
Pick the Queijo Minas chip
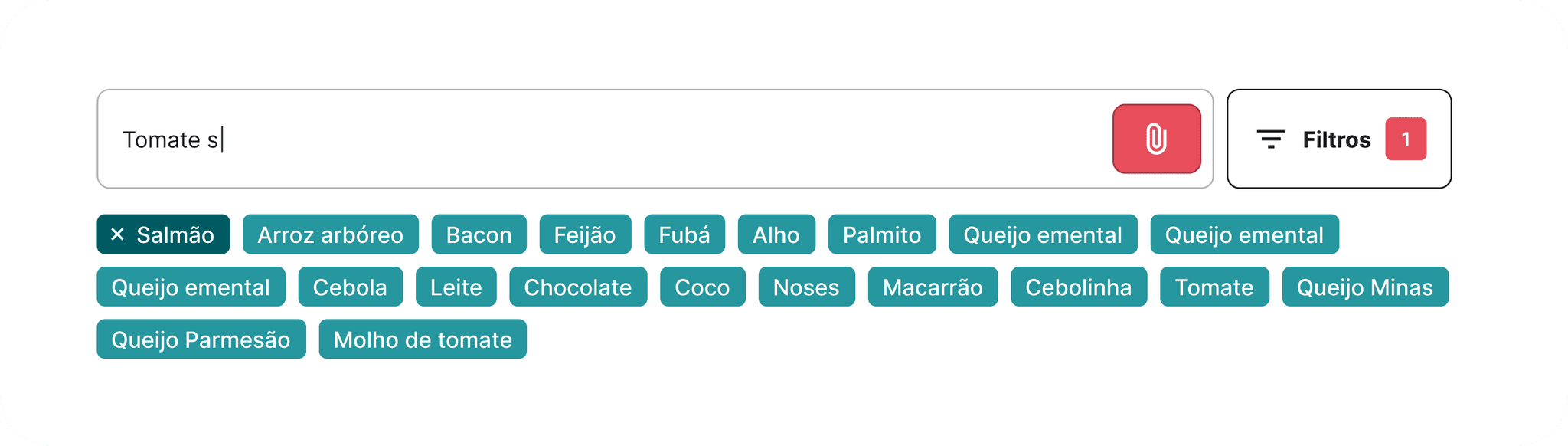1365,287
